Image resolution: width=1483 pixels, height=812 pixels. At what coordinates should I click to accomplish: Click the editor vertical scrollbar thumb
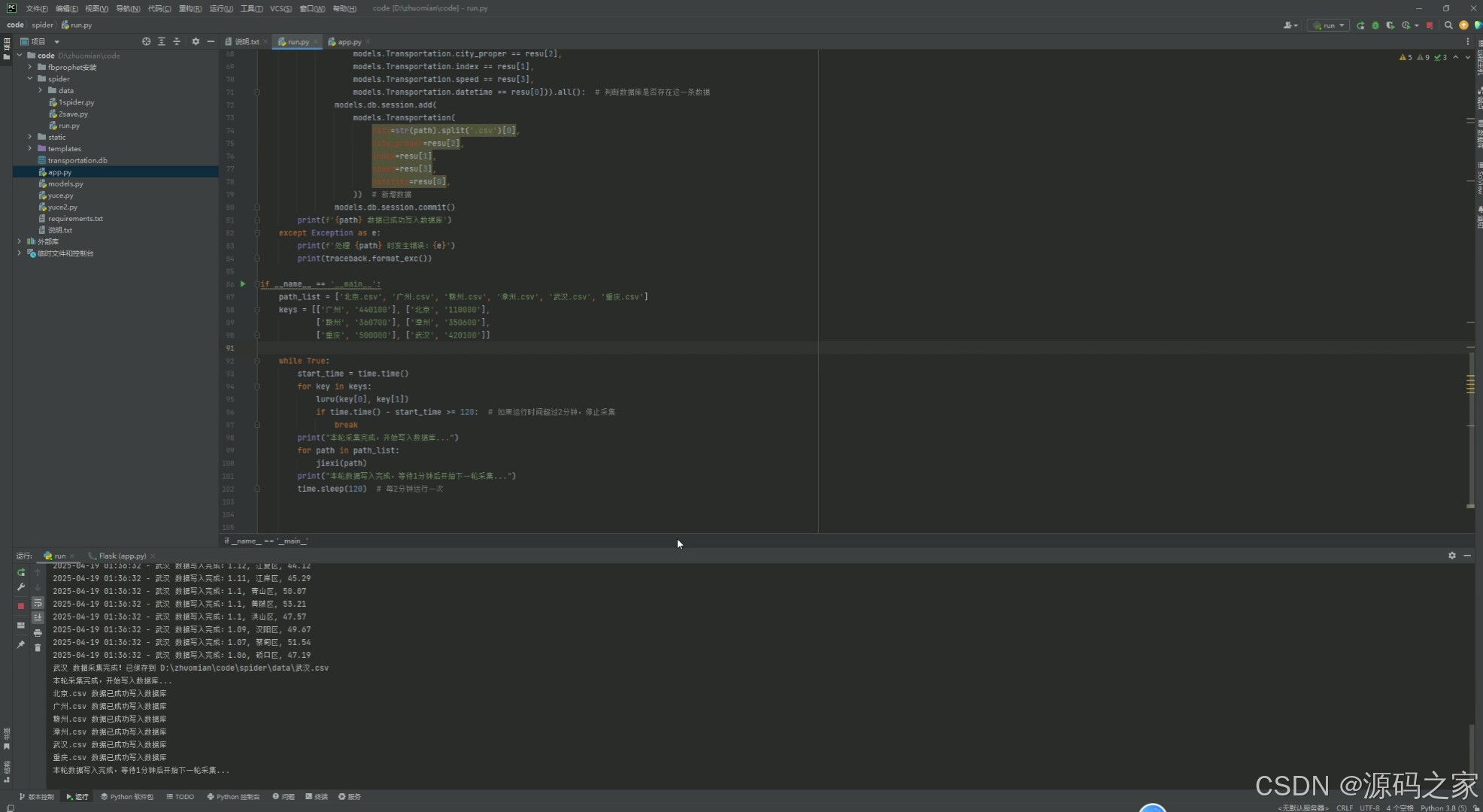pos(1470,429)
